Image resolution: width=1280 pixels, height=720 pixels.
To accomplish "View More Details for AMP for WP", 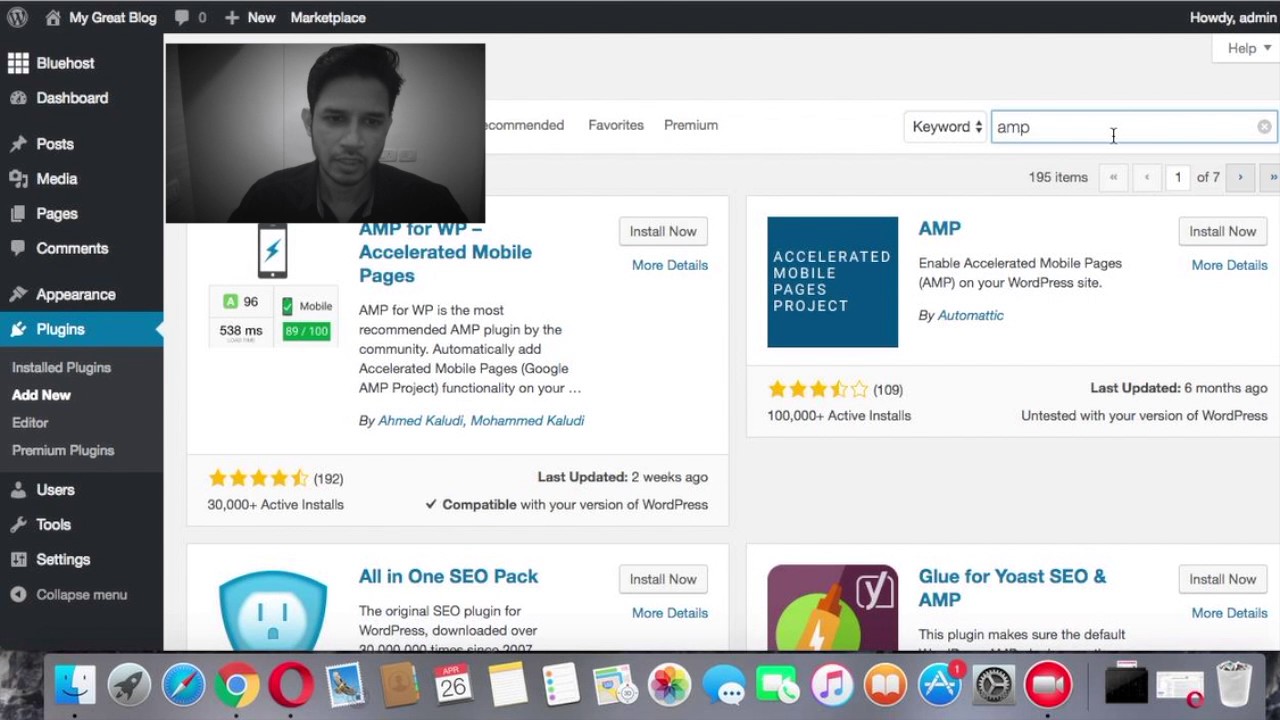I will pyautogui.click(x=670, y=265).
